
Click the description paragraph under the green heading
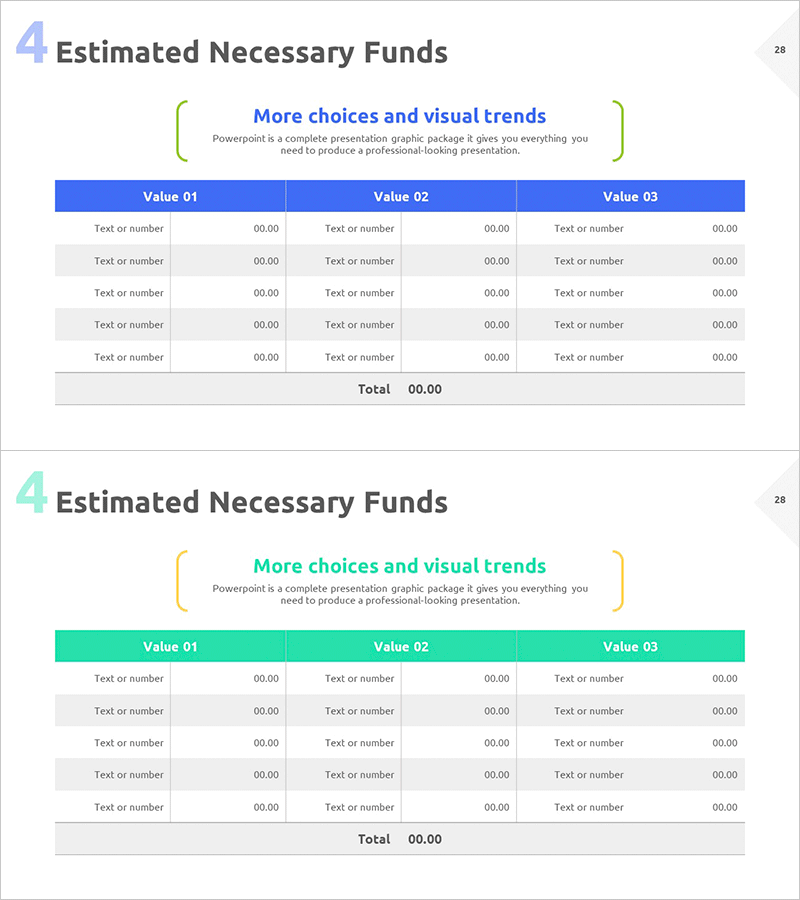400,595
